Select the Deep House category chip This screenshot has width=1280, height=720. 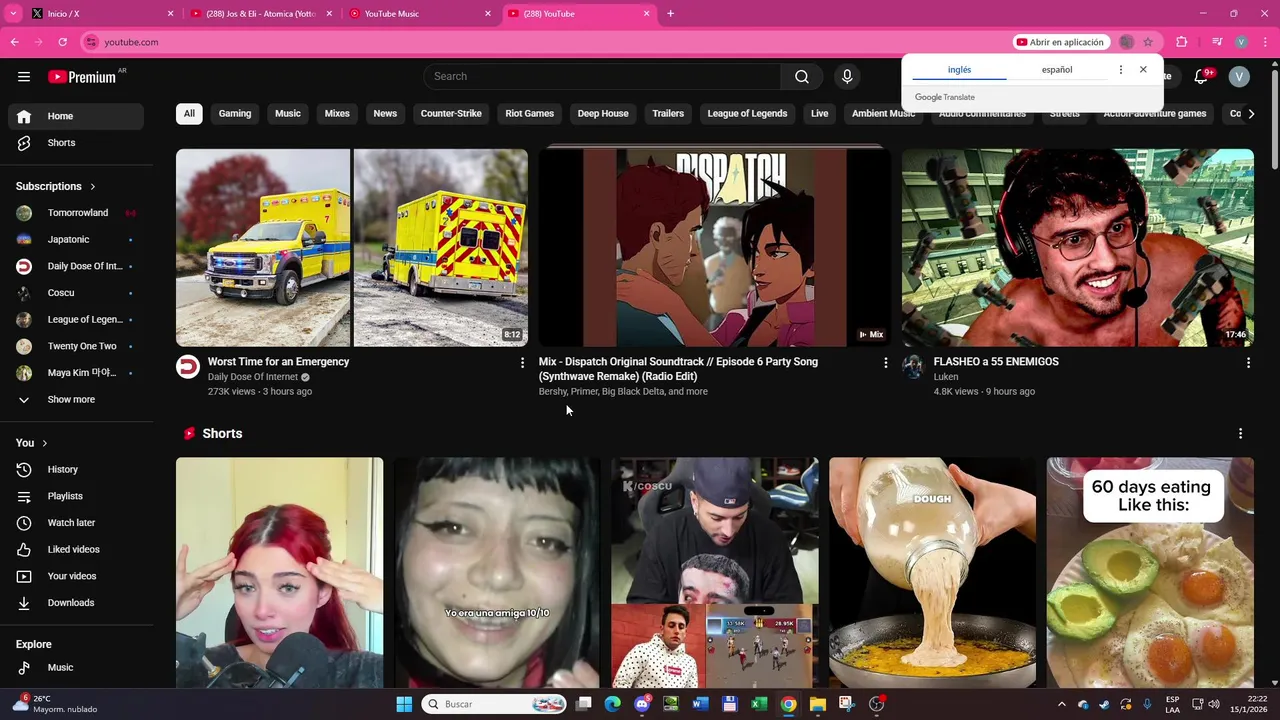[x=603, y=114]
